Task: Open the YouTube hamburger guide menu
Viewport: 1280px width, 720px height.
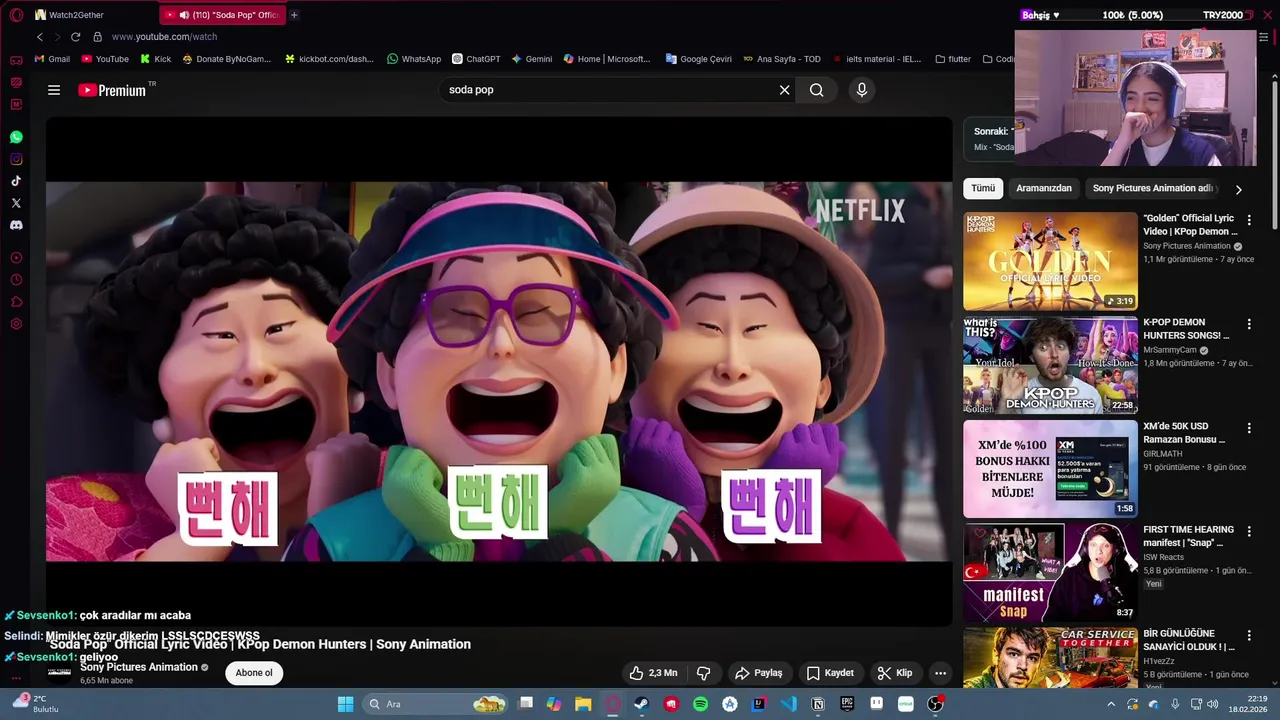Action: coord(54,90)
